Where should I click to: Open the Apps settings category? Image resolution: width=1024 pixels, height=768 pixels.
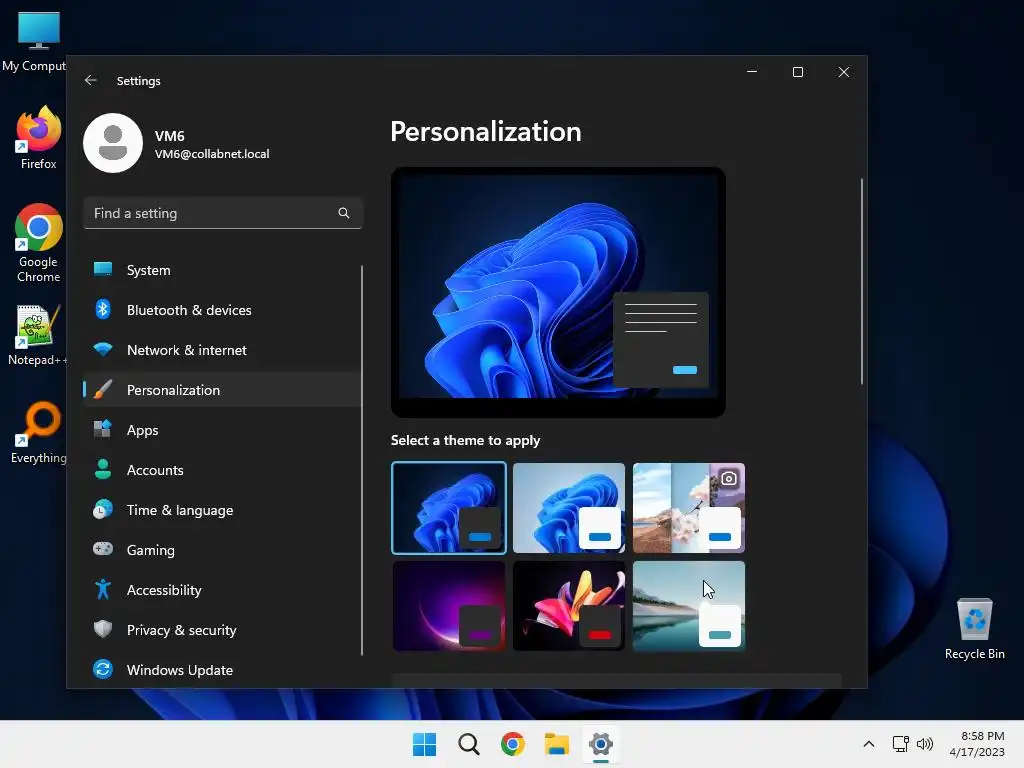pyautogui.click(x=222, y=430)
